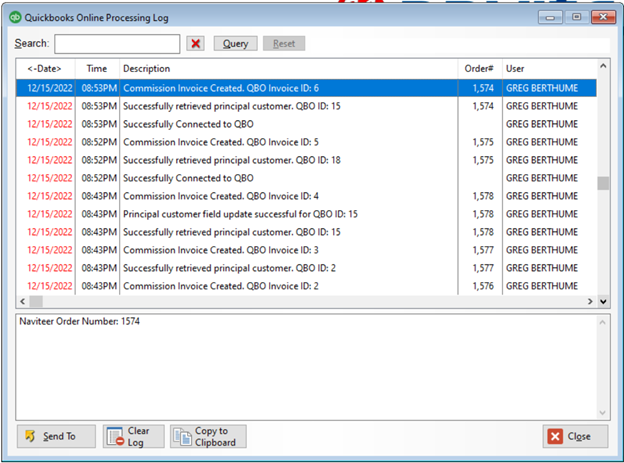The height and width of the screenshot is (463, 624).
Task: Select the 08:43PM row 'Successfully retrieved principal customer. QBO ID: 15'
Action: [x=306, y=232]
